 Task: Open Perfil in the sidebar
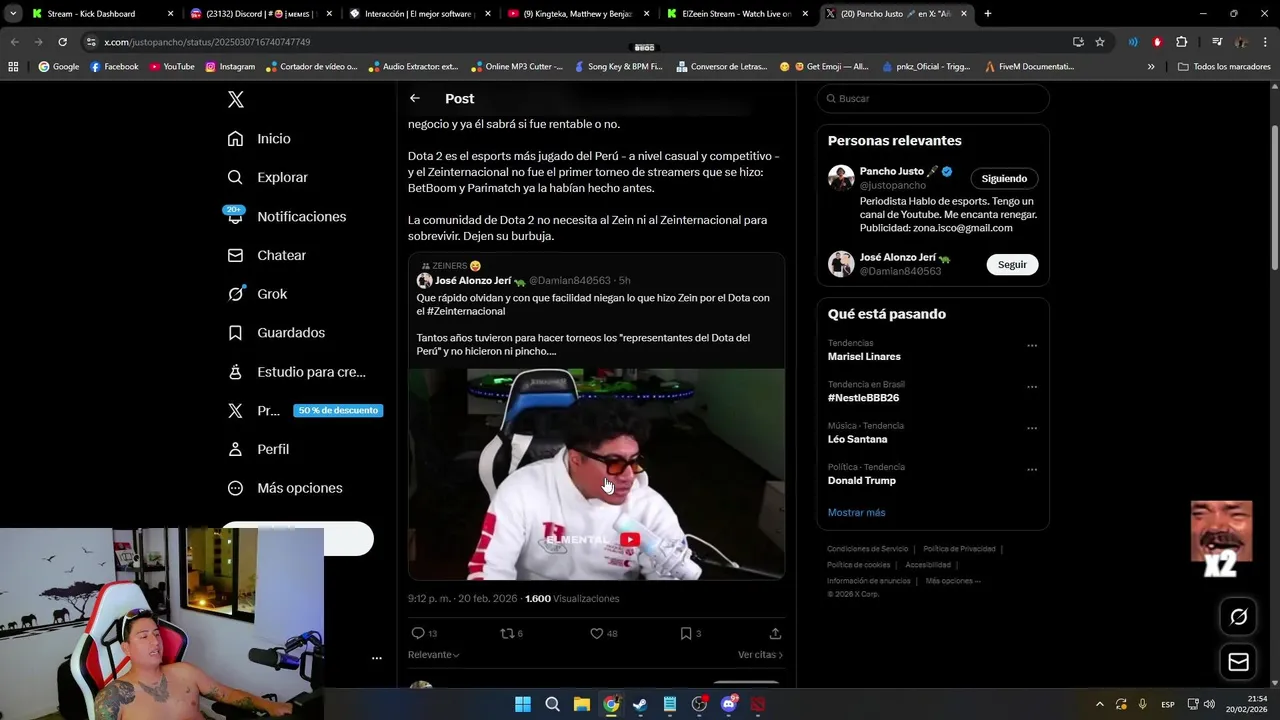click(258, 449)
